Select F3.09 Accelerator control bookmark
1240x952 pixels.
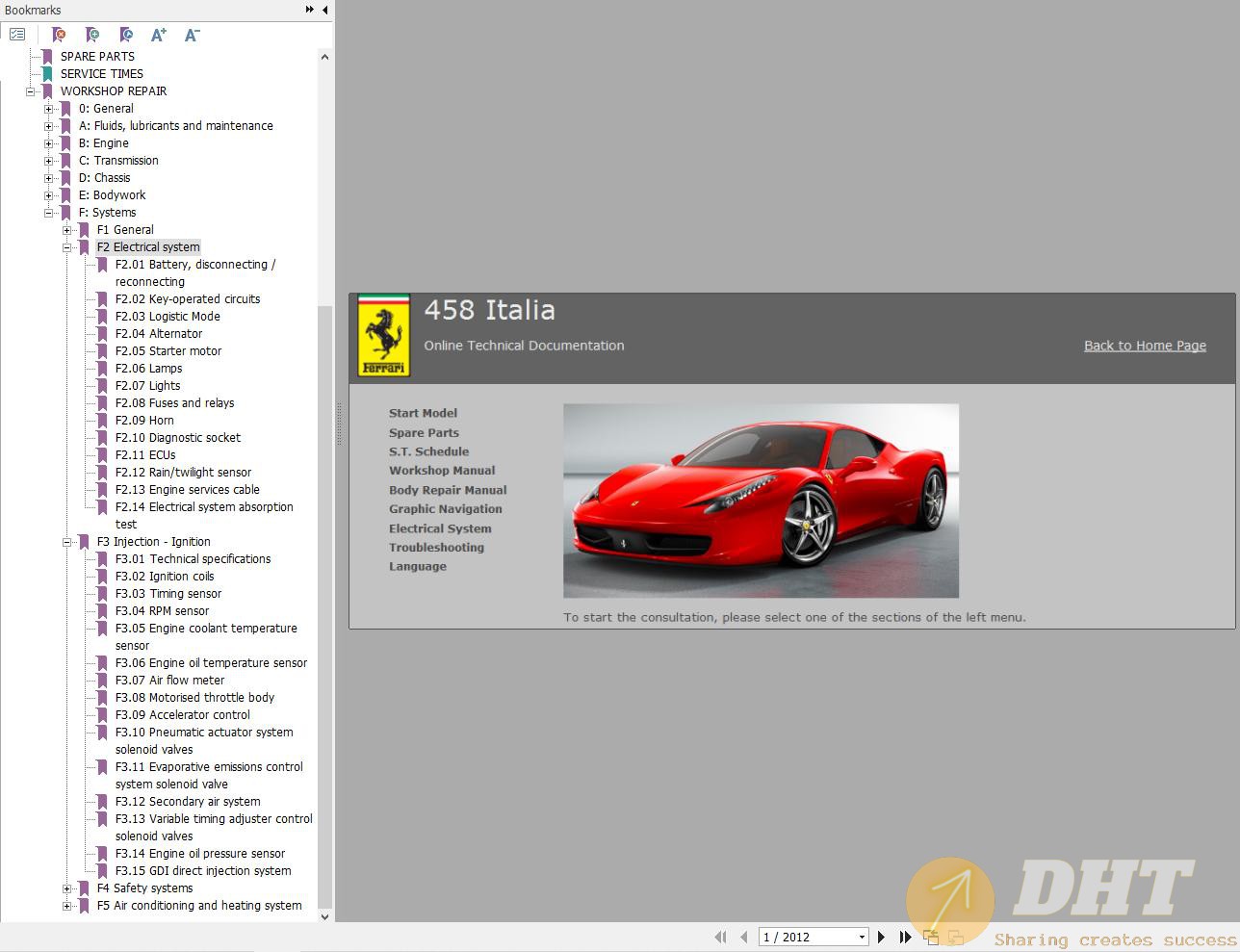click(x=183, y=715)
